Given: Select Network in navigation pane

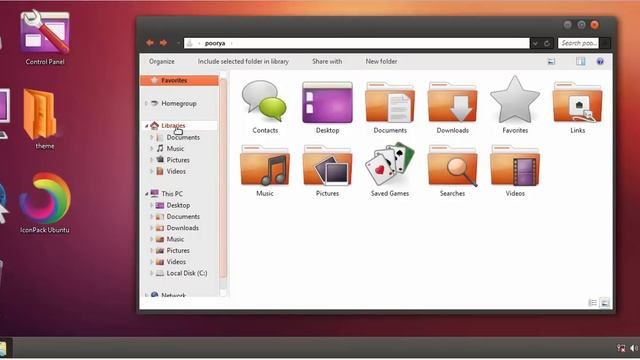Looking at the screenshot, I should [x=173, y=295].
